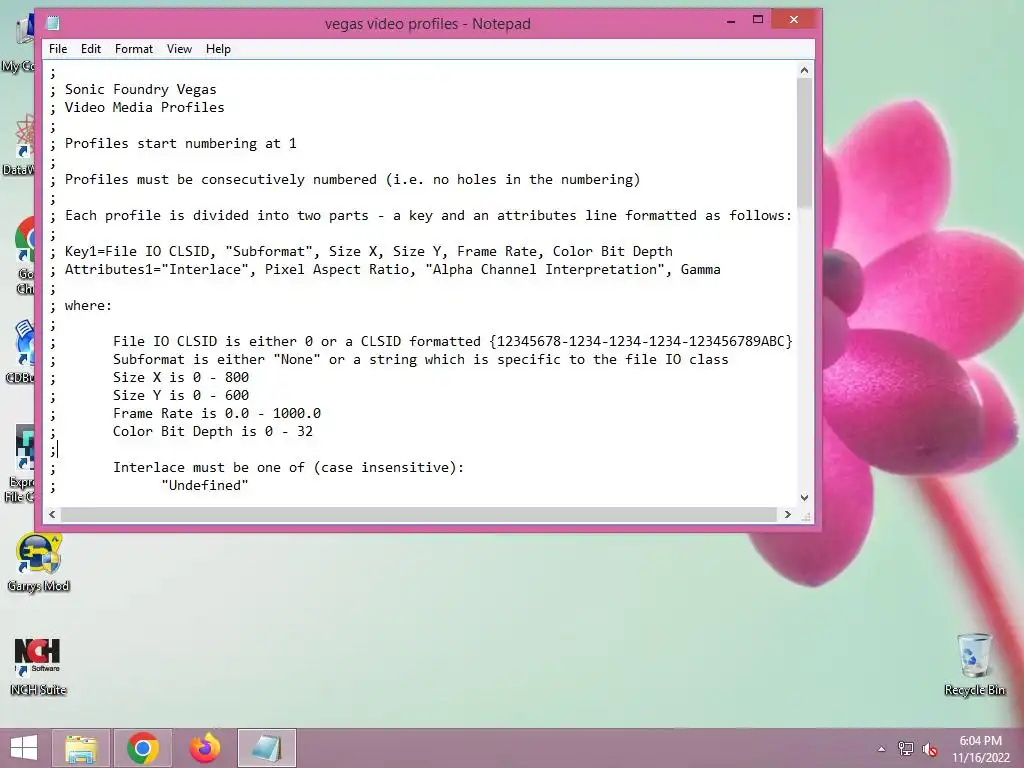Image resolution: width=1024 pixels, height=768 pixels.
Task: Minimize the Notepad window
Action: pyautogui.click(x=731, y=20)
